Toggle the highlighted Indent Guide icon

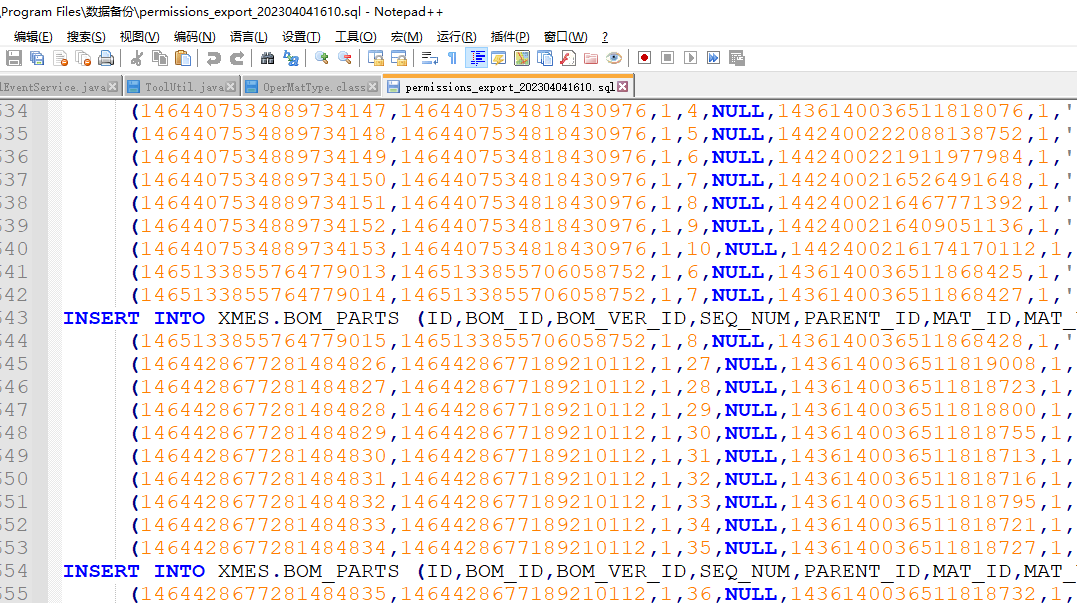pyautogui.click(x=476, y=58)
